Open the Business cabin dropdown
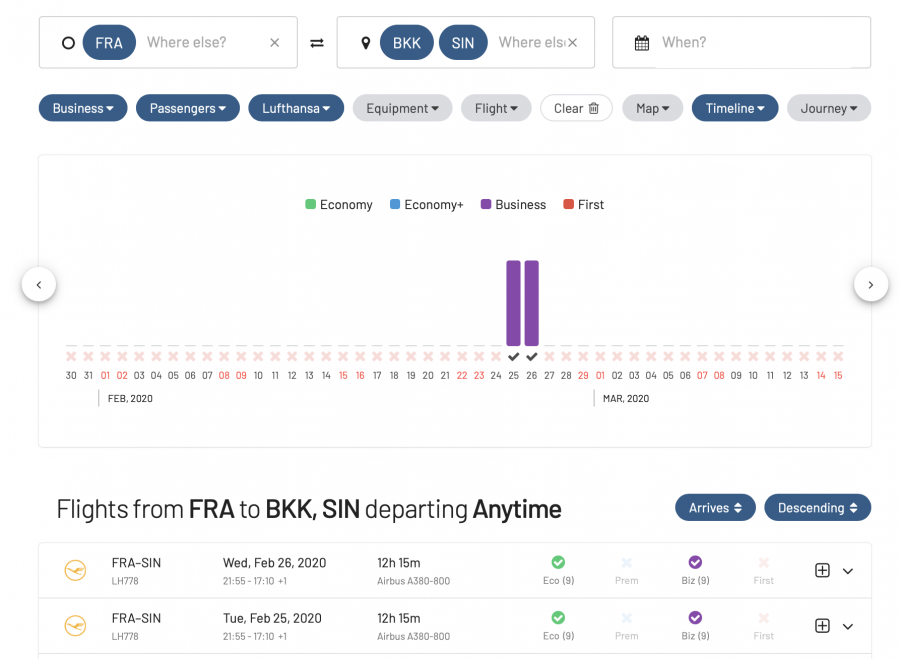900x659 pixels. [83, 108]
